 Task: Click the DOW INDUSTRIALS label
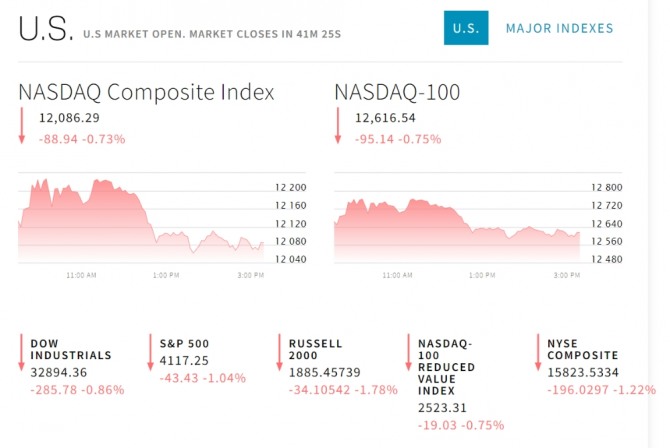(71, 349)
